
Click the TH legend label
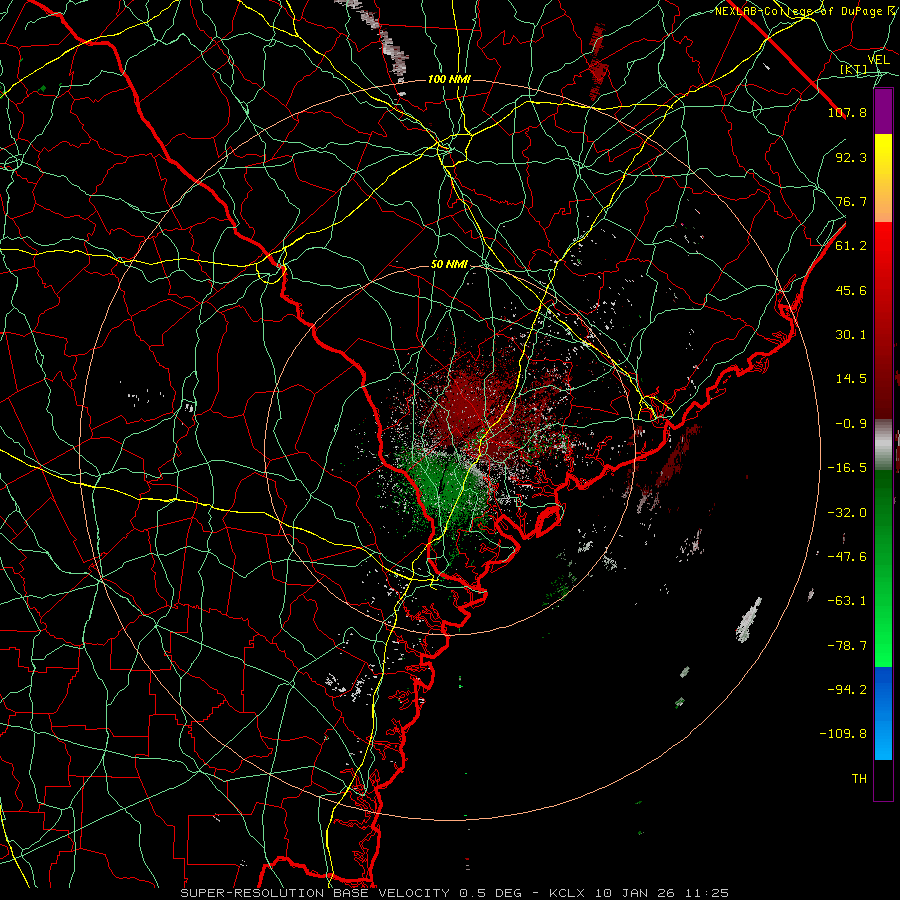click(859, 779)
